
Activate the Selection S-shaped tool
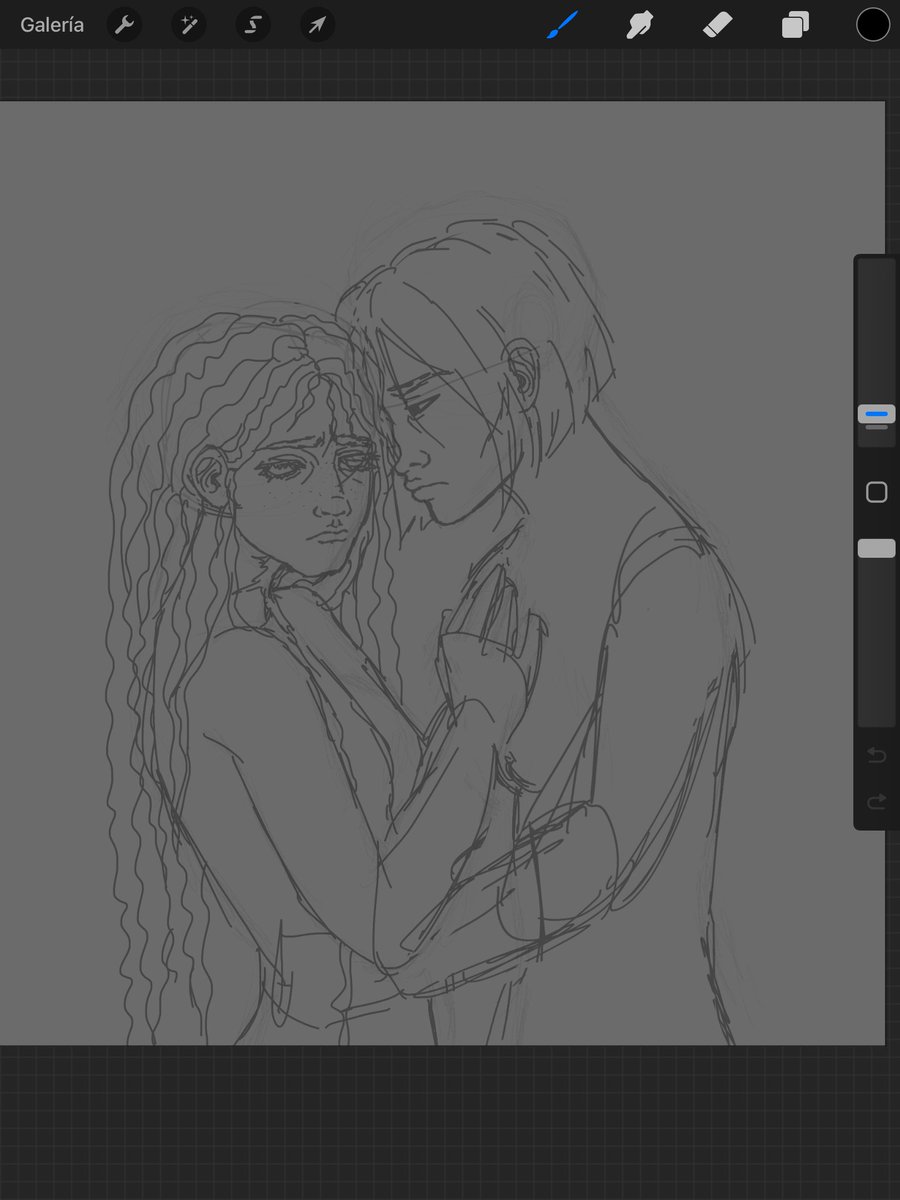pos(253,25)
